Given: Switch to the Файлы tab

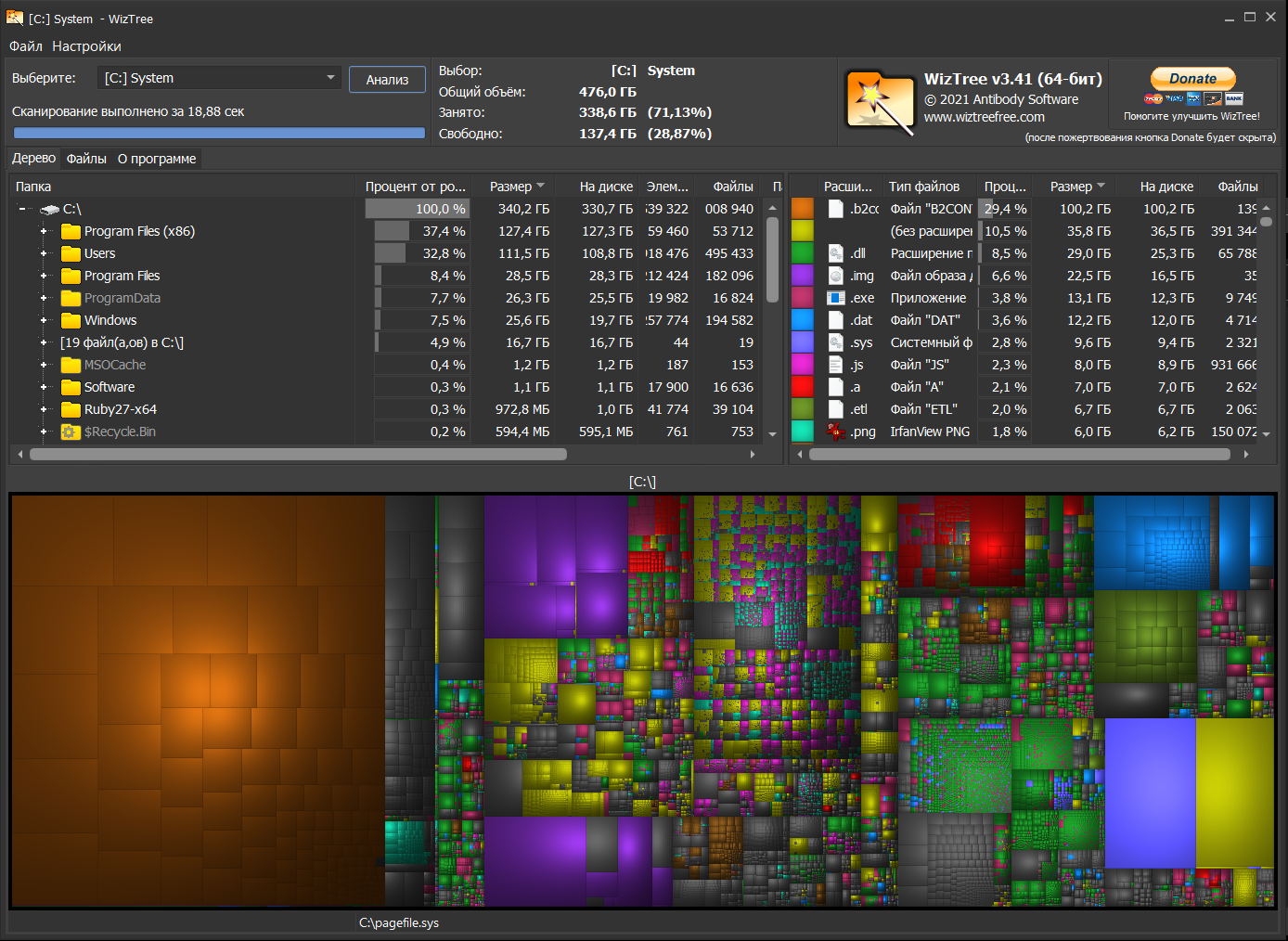Looking at the screenshot, I should [x=86, y=159].
